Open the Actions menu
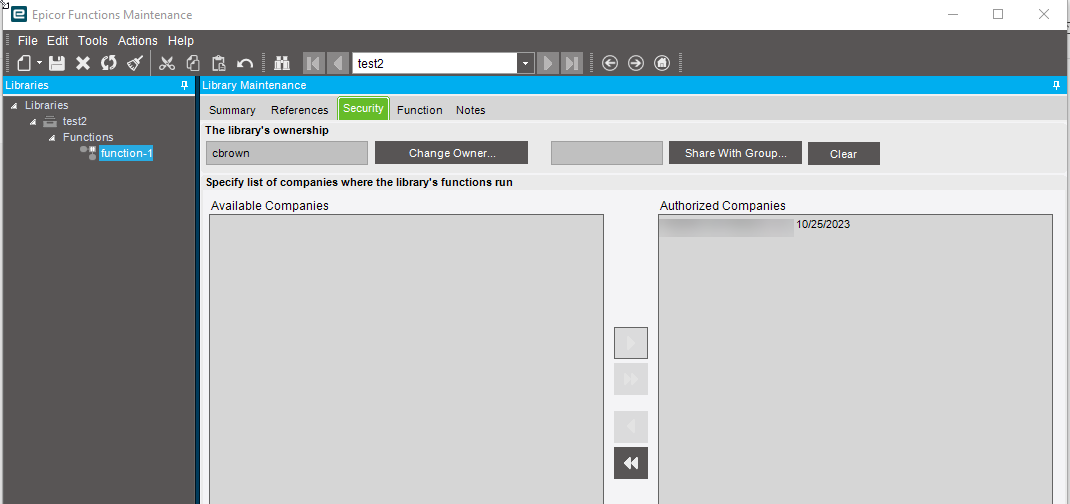The height and width of the screenshot is (504, 1070). 138,41
